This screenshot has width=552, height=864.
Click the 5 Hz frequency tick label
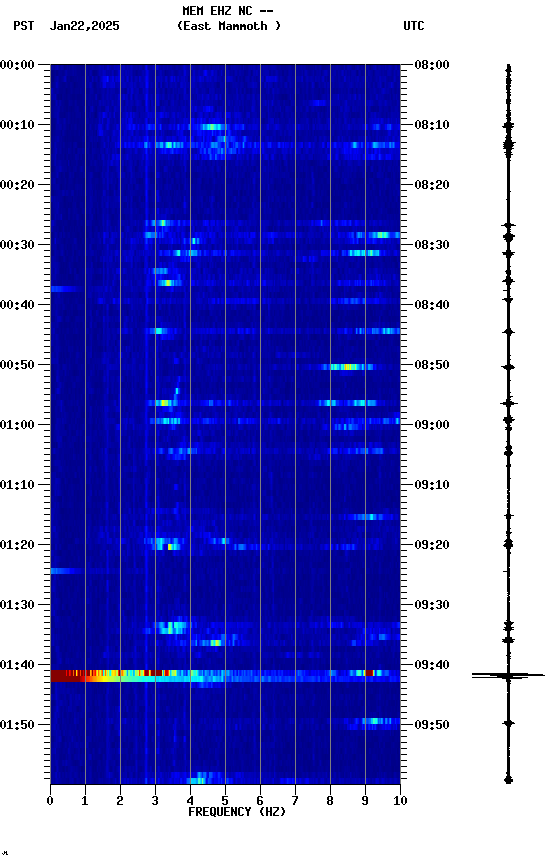click(225, 801)
